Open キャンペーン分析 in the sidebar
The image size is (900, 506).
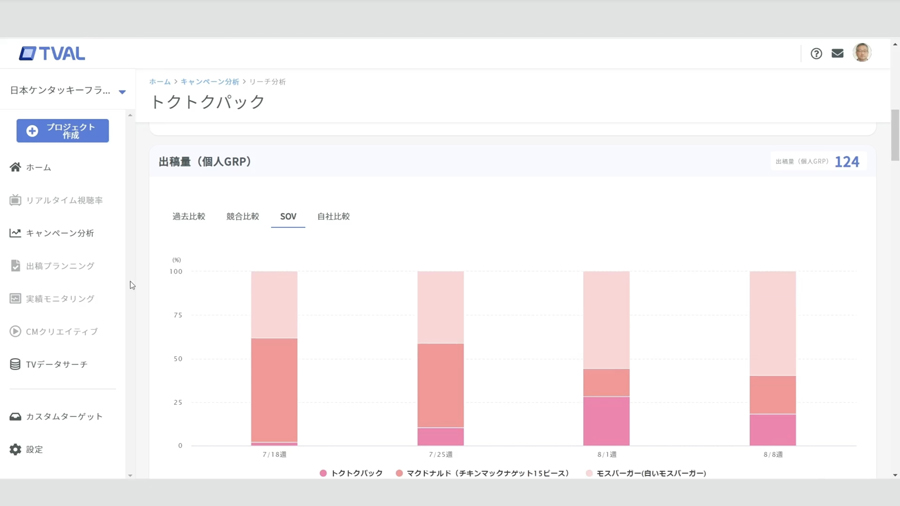60,233
